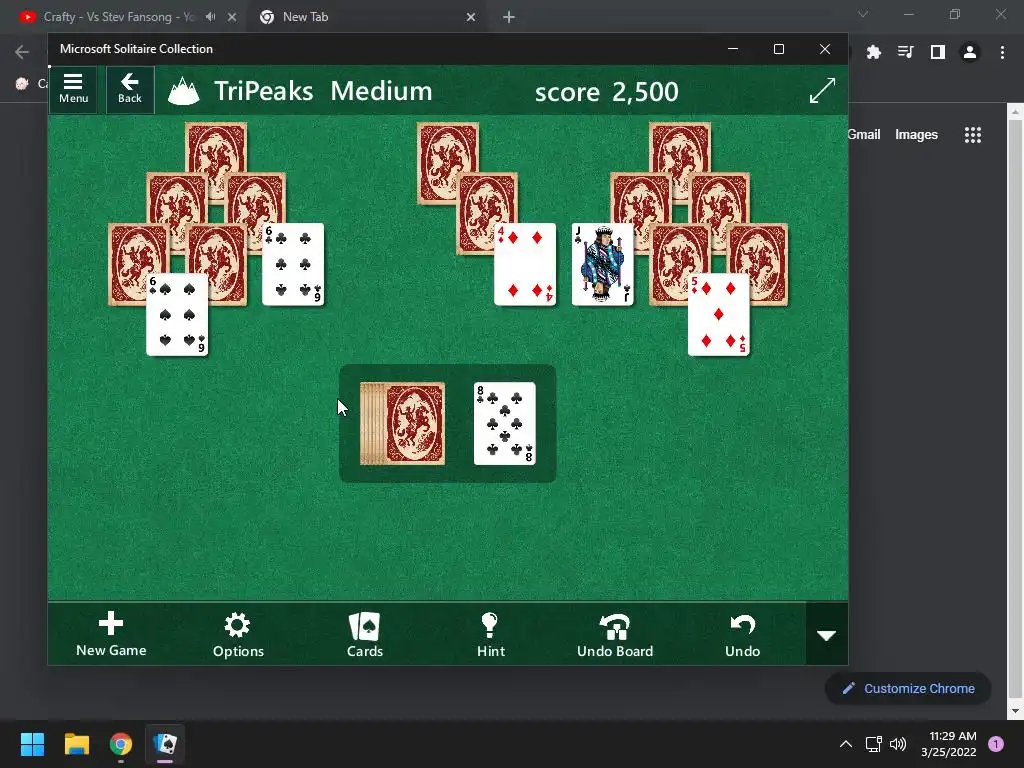Open Solitaire from the taskbar
The width and height of the screenshot is (1024, 768).
click(x=165, y=744)
